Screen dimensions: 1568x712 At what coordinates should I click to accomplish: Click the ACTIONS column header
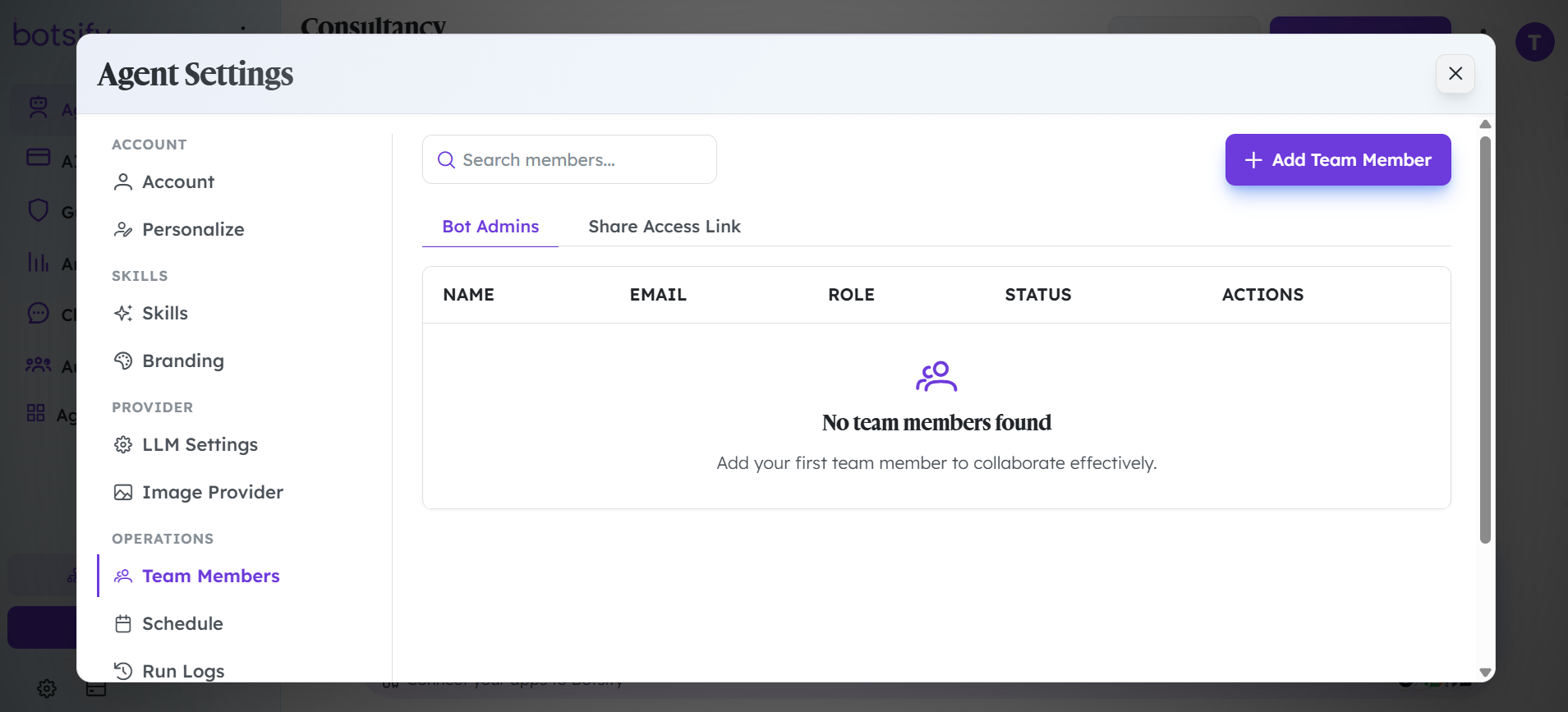point(1262,295)
